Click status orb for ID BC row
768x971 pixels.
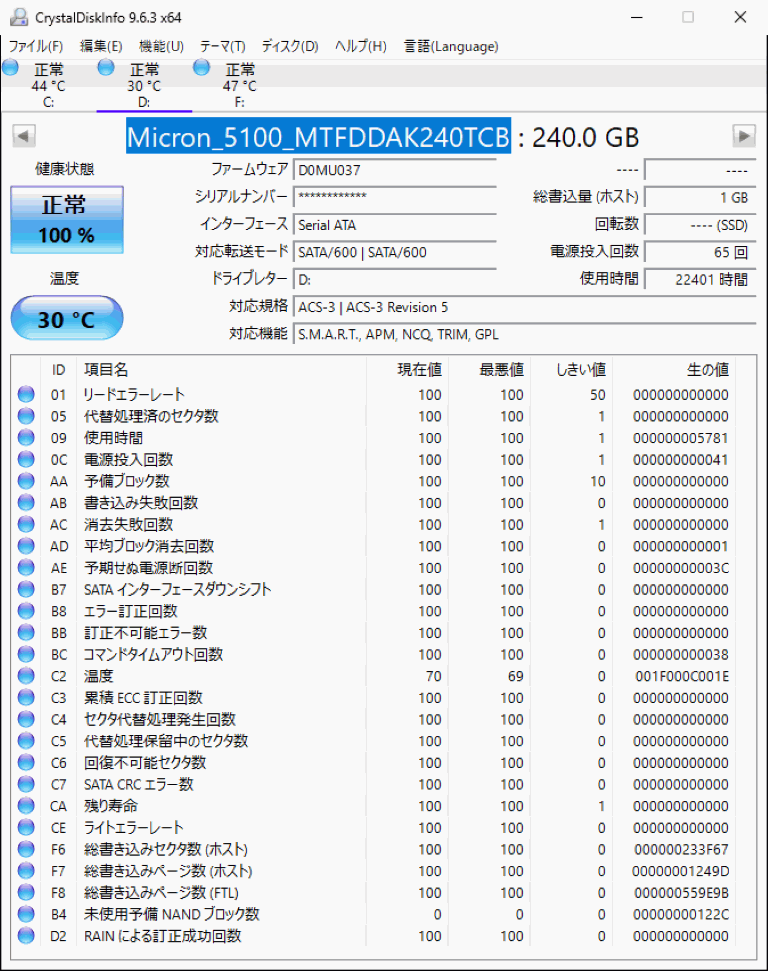point(26,654)
